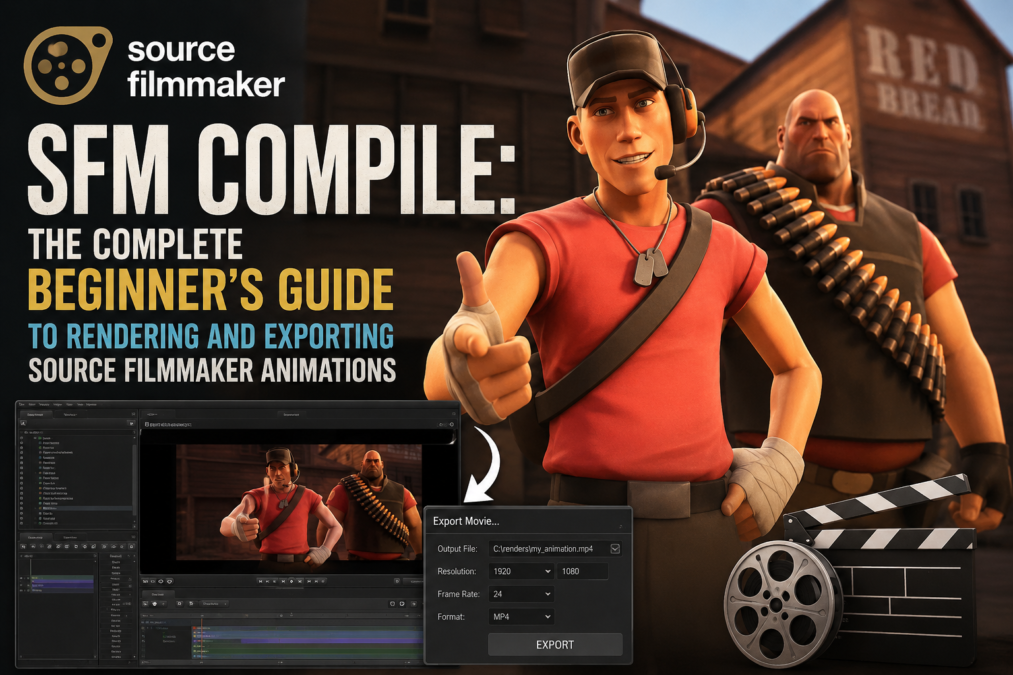1013x675 pixels.
Task: Click the center play button under the viewport
Action: click(291, 581)
